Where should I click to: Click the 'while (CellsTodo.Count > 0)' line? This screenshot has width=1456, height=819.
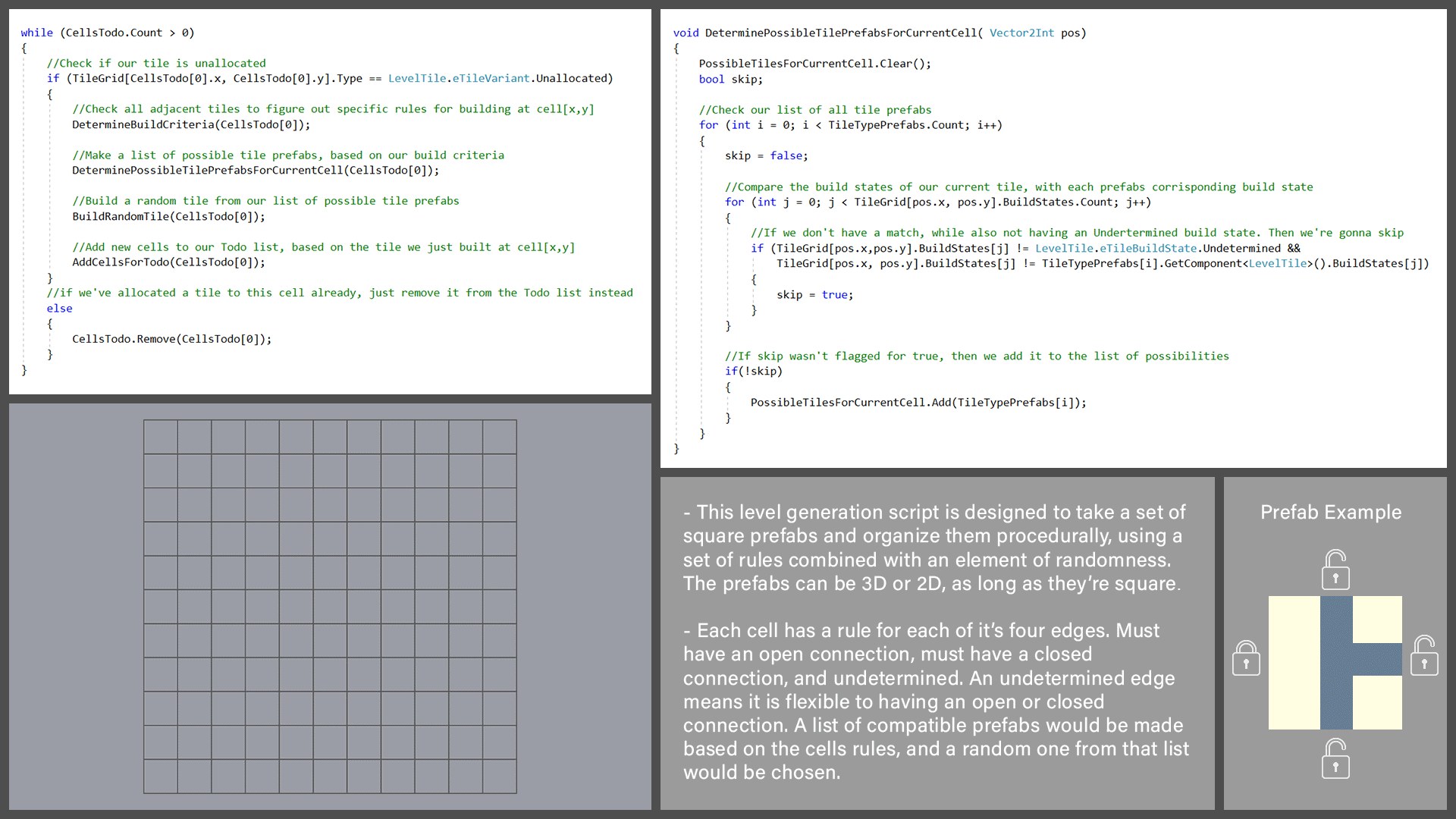click(x=108, y=33)
